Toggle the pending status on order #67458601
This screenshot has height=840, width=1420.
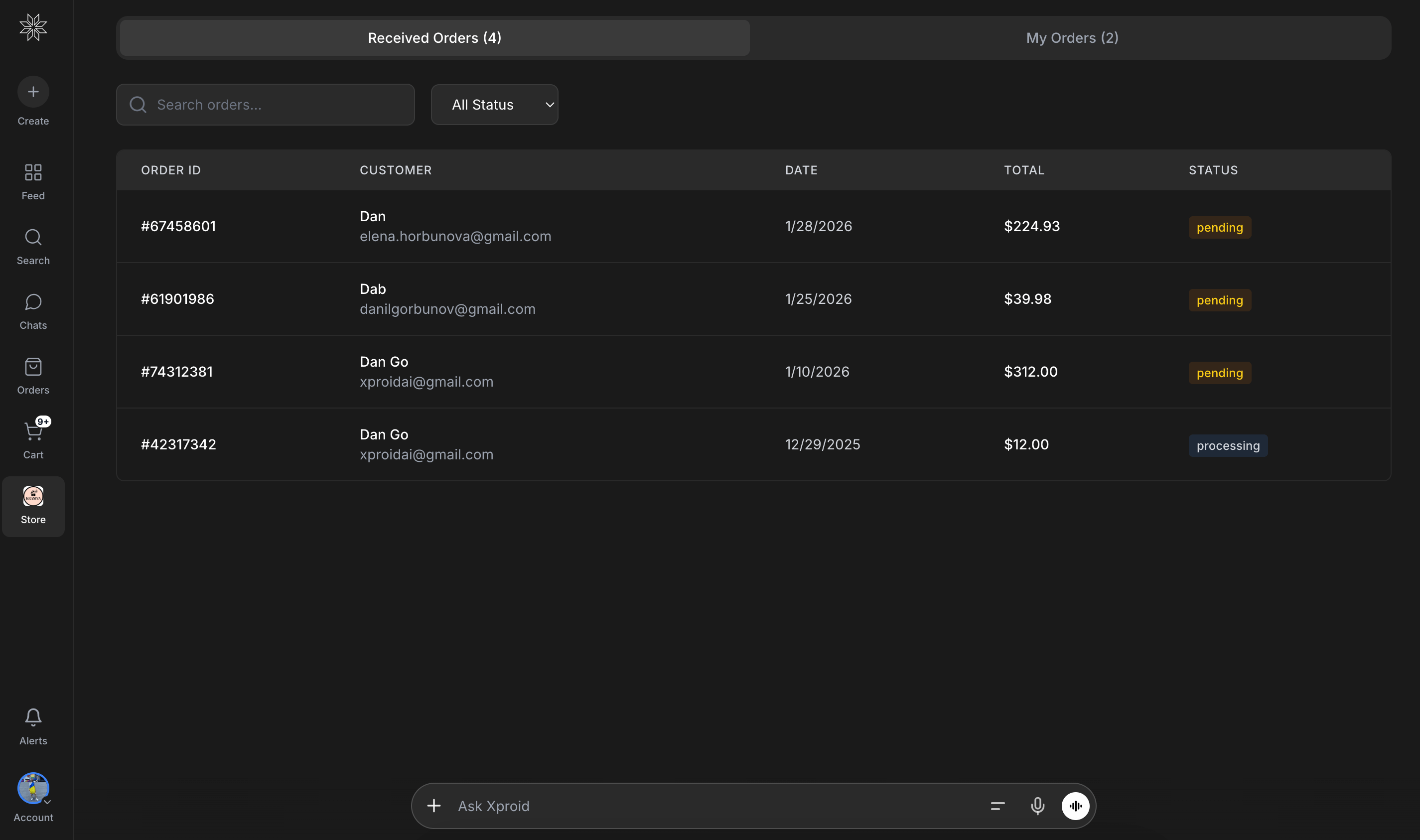[1219, 227]
